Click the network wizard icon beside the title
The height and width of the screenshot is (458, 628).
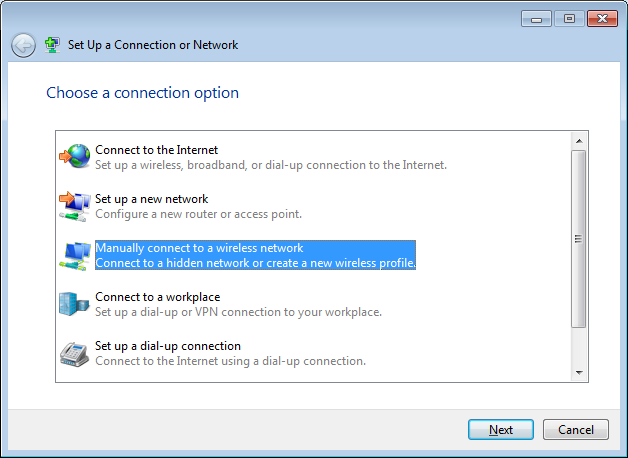[52, 45]
